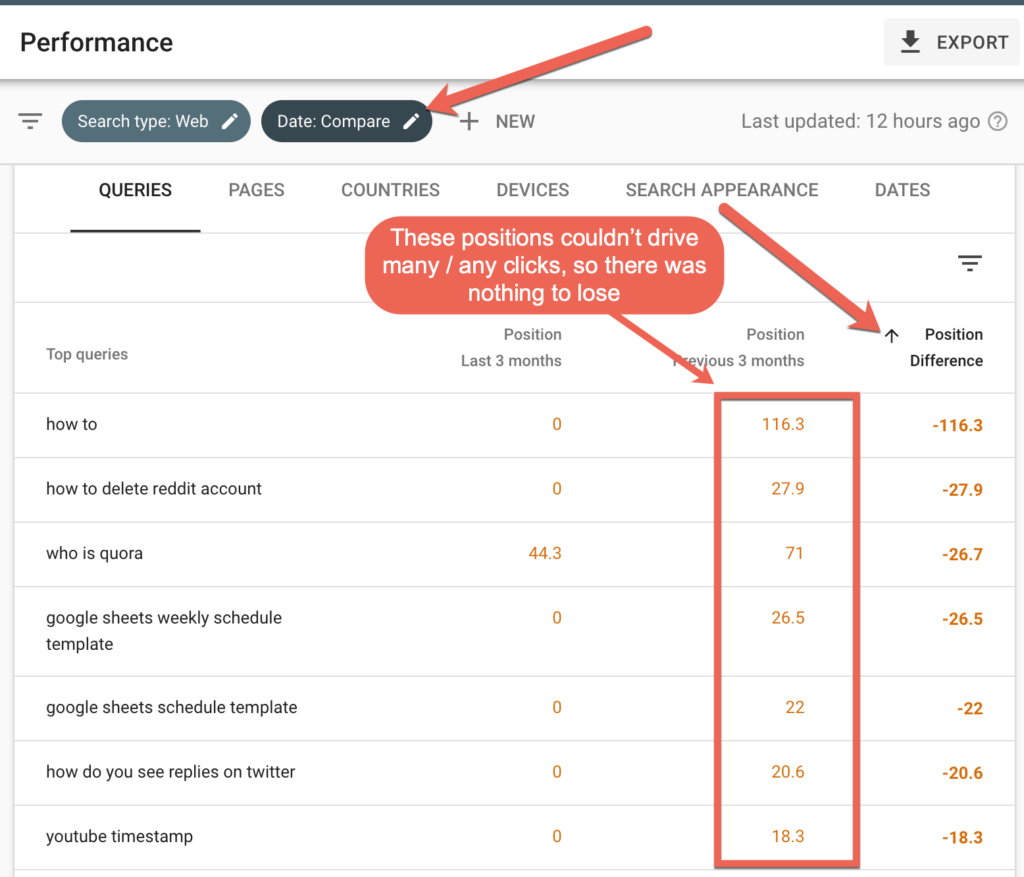Open the Date: Compare filter chip

[x=333, y=121]
